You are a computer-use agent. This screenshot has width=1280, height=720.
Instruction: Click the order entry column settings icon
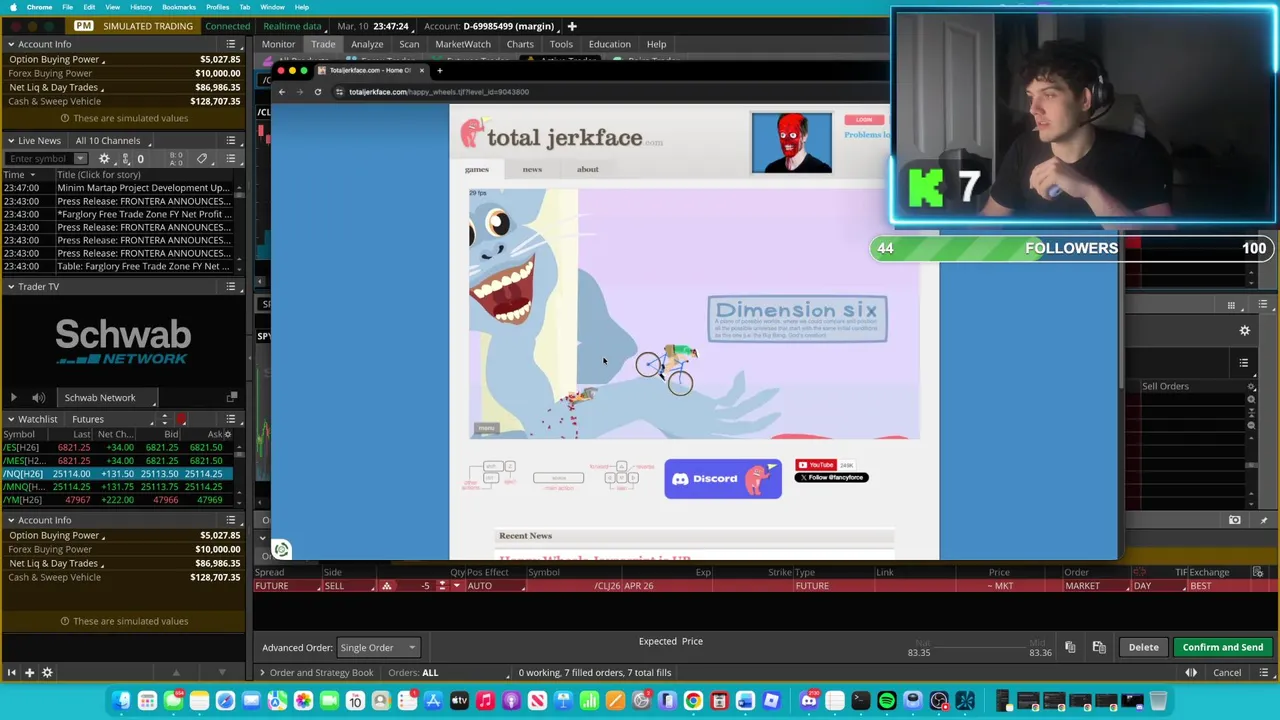click(x=1258, y=572)
